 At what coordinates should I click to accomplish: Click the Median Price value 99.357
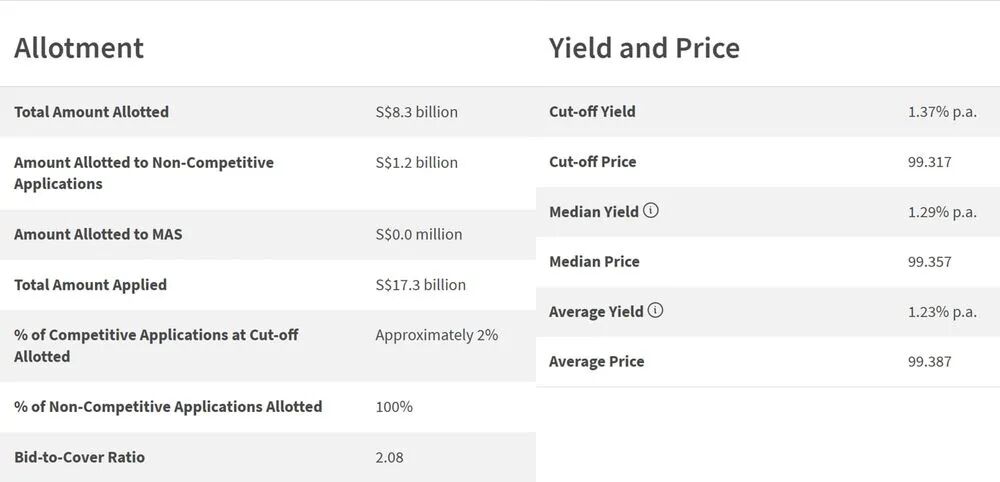click(x=929, y=262)
